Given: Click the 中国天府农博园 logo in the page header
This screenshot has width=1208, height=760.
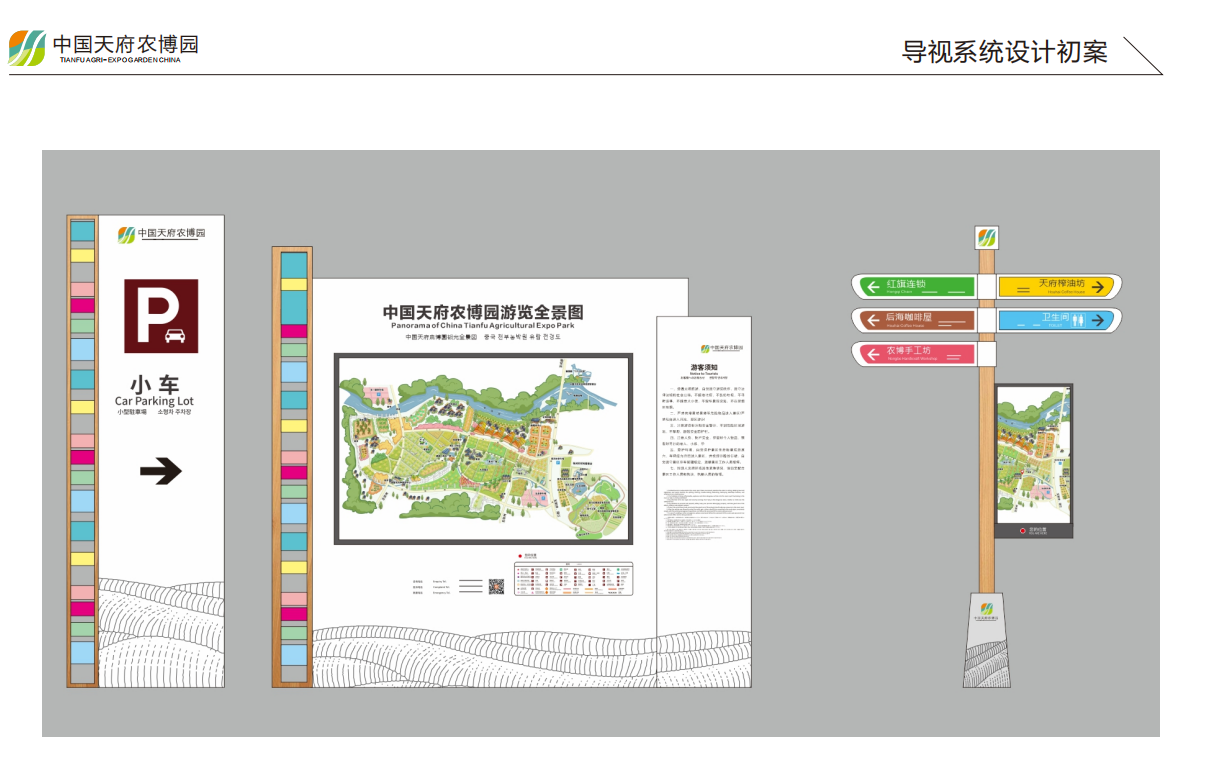Looking at the screenshot, I should click(104, 47).
